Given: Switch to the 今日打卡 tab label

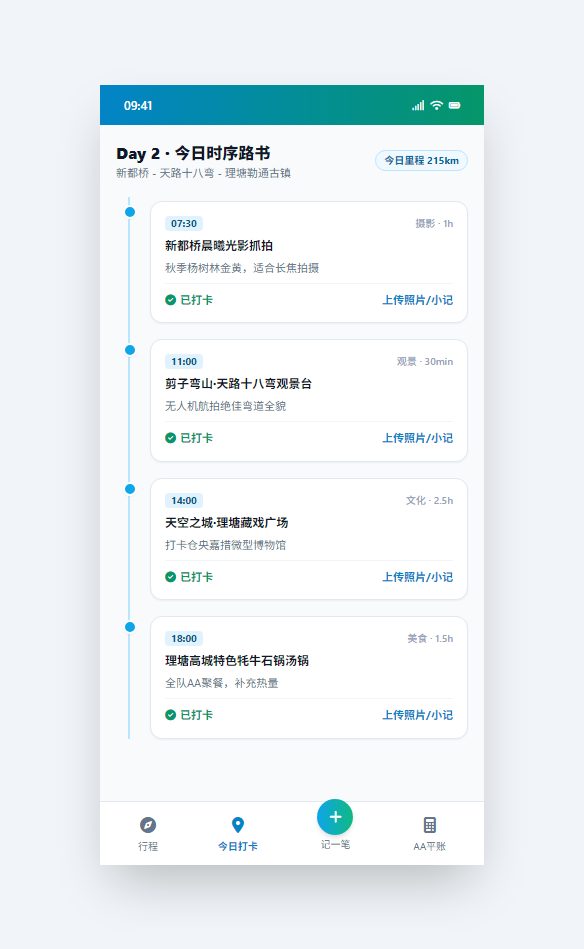Looking at the screenshot, I should [238, 846].
